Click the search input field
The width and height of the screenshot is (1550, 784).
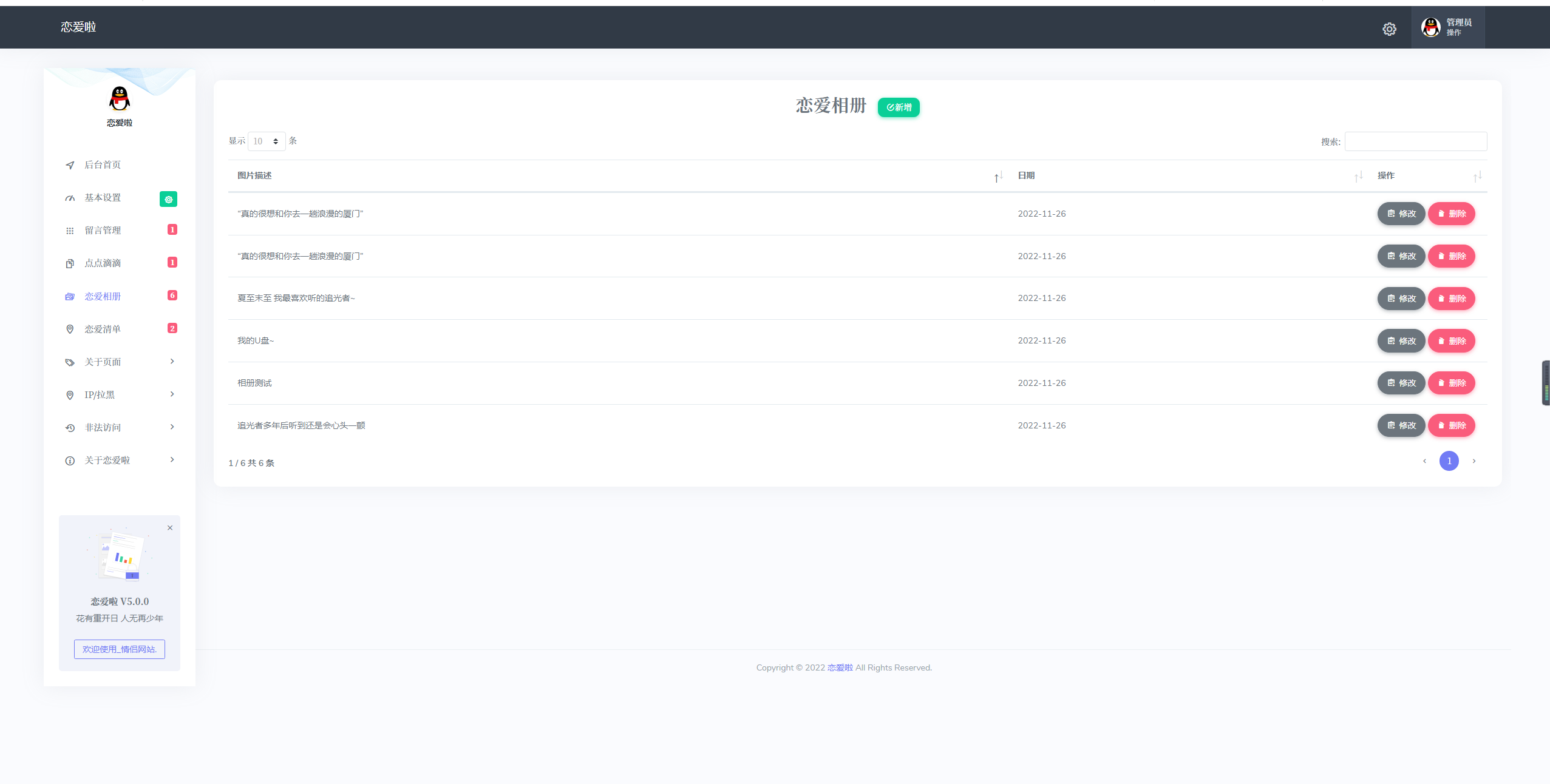1415,141
